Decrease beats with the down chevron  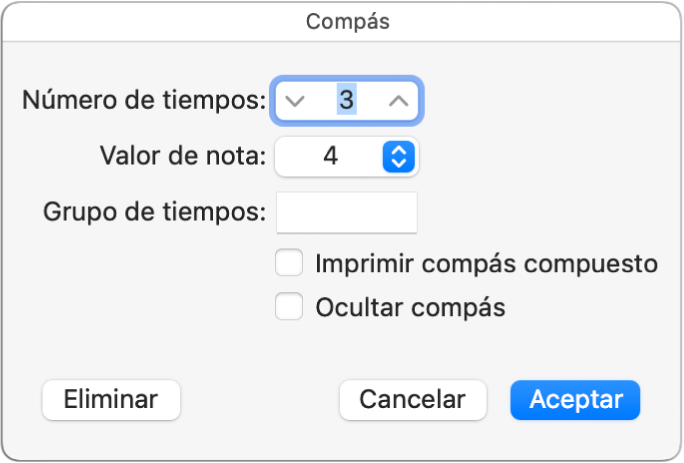click(293, 101)
